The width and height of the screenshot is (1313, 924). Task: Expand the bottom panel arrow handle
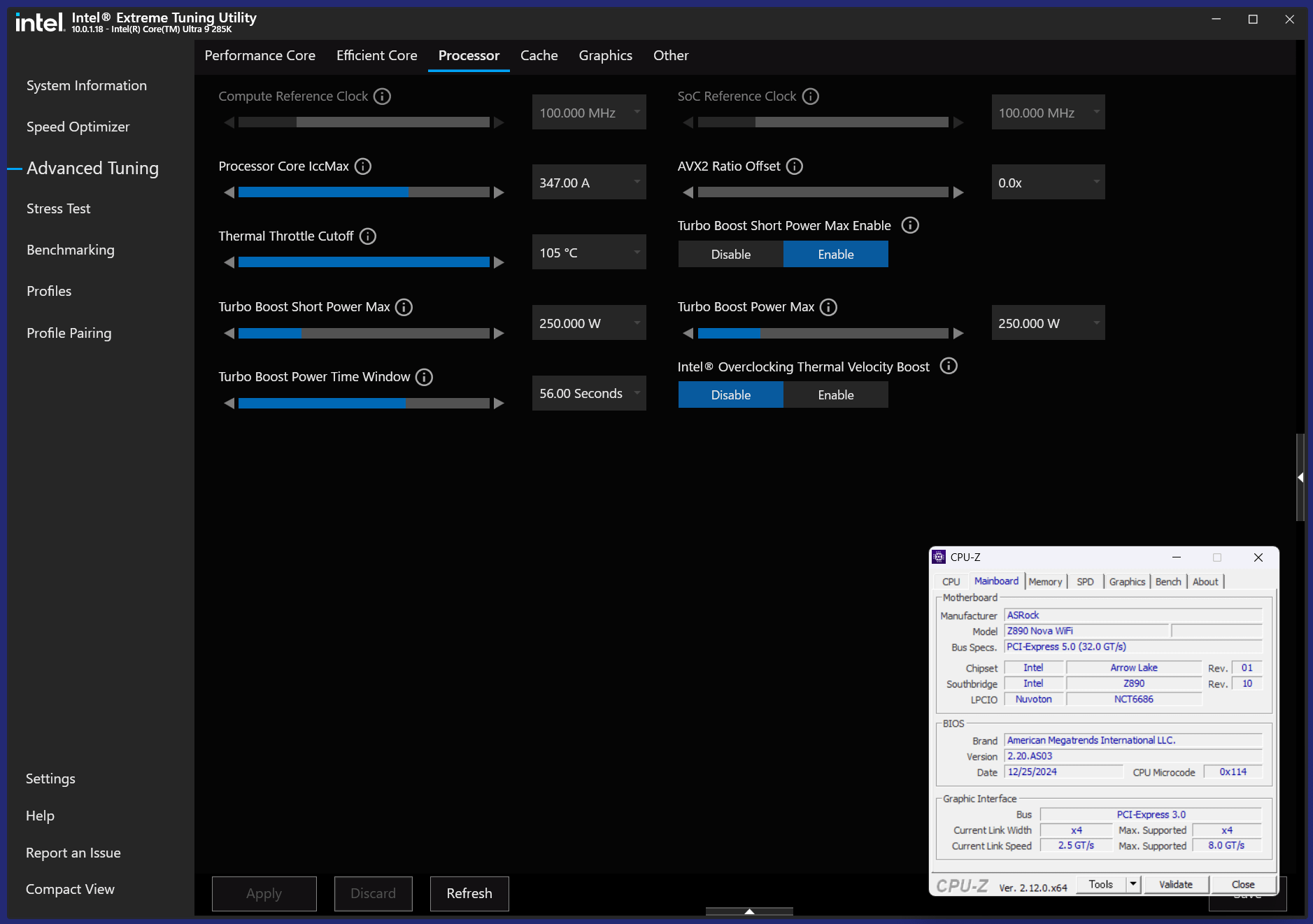point(749,911)
